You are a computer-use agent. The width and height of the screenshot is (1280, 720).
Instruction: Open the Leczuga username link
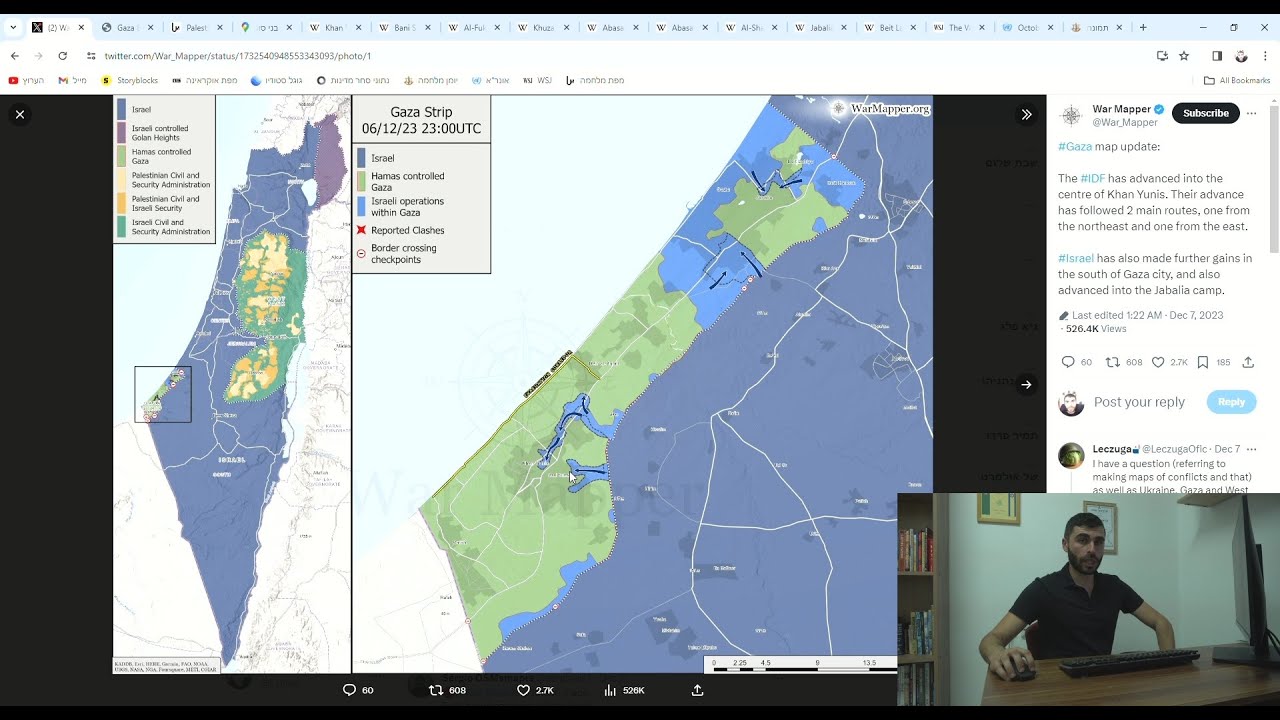point(1112,449)
